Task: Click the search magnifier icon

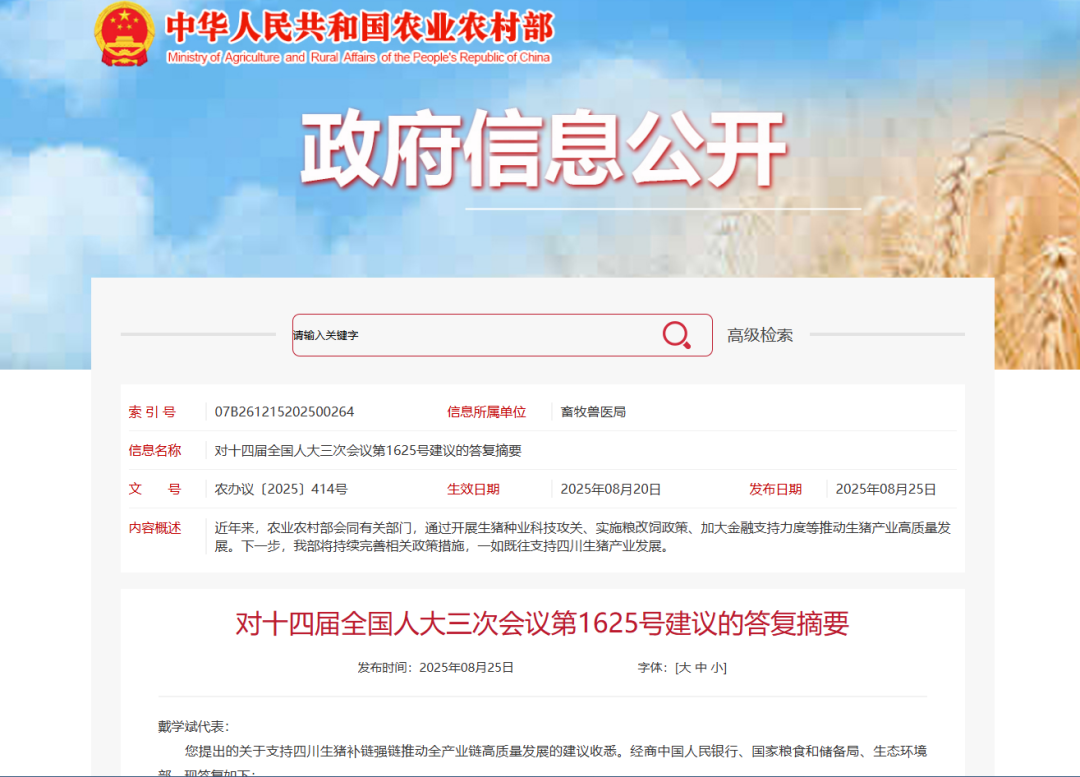Action: (x=677, y=336)
